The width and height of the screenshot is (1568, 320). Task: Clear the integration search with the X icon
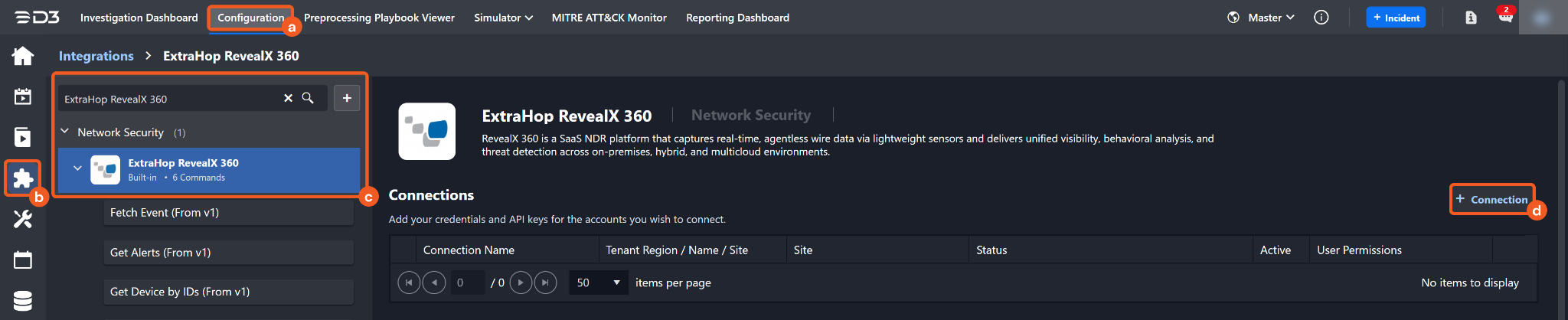coord(288,98)
